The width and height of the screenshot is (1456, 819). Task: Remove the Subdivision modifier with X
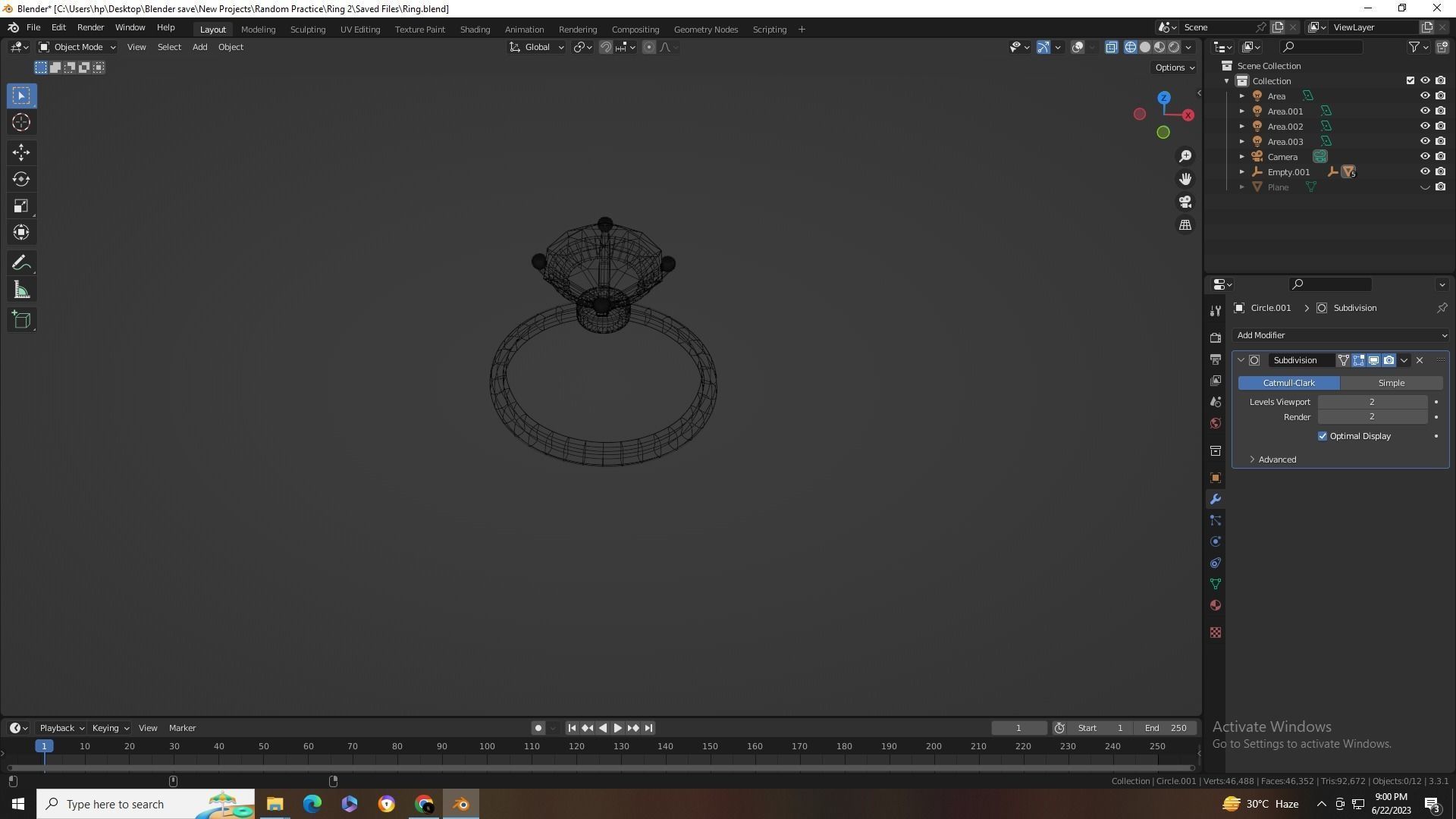[x=1420, y=360]
